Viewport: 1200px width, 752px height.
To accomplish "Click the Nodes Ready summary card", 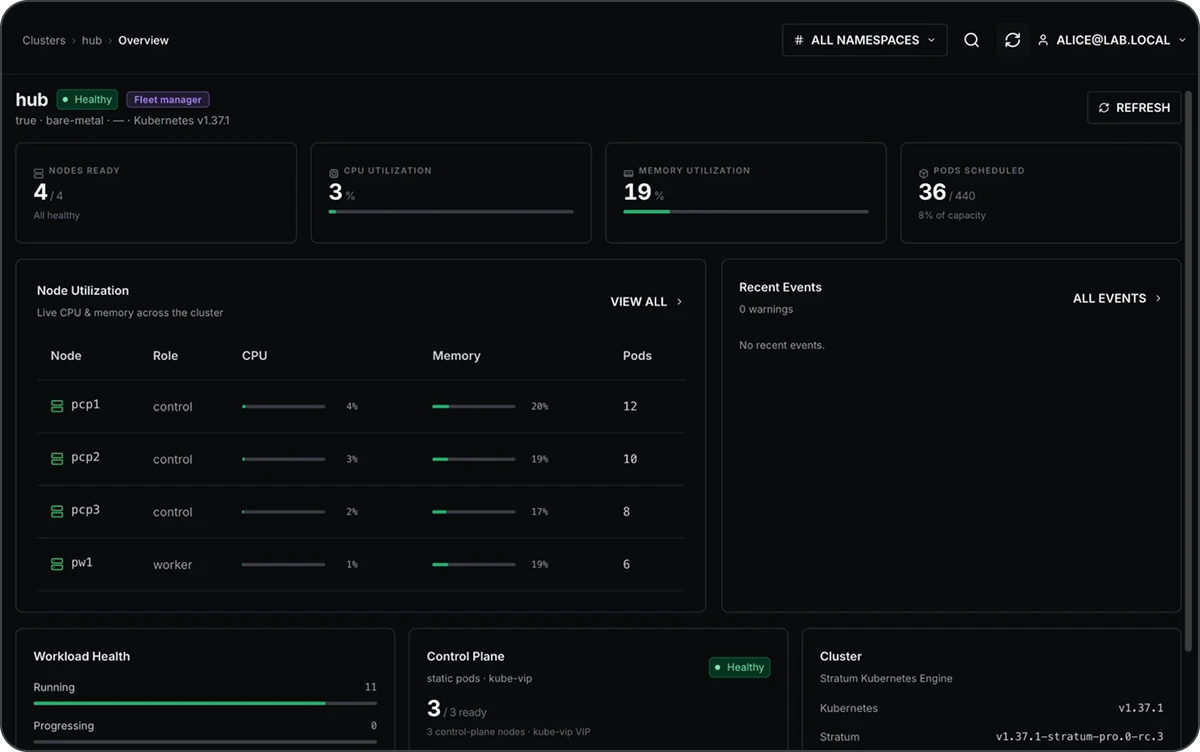I will [156, 193].
